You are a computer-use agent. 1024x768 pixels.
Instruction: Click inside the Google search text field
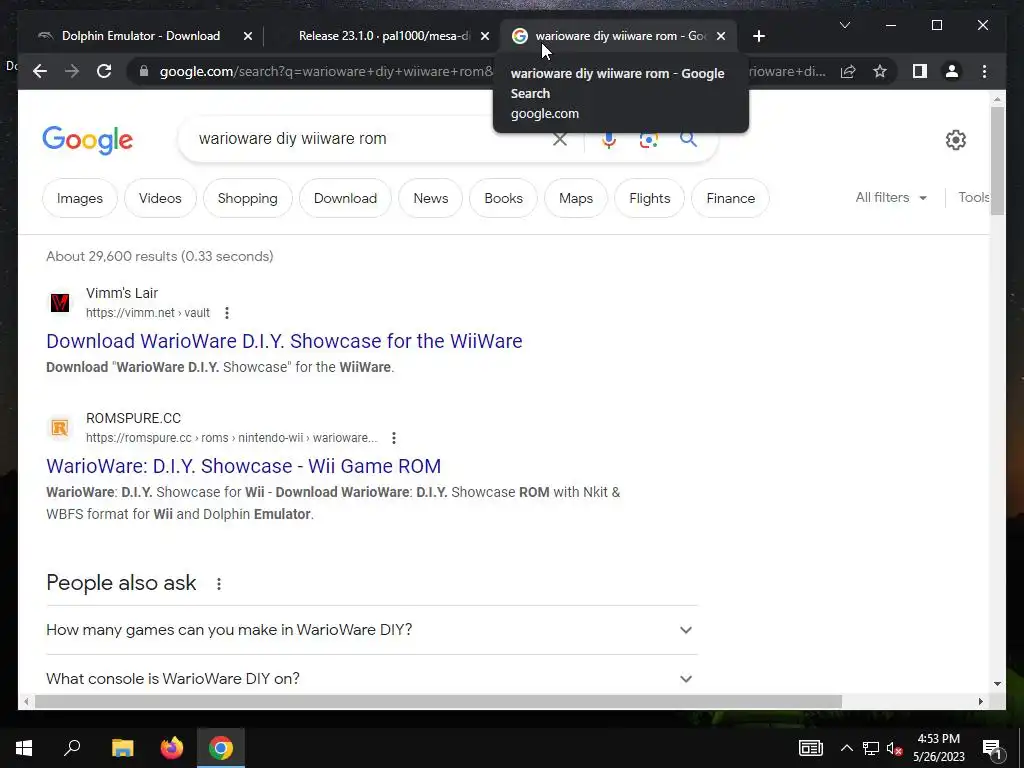[372, 138]
